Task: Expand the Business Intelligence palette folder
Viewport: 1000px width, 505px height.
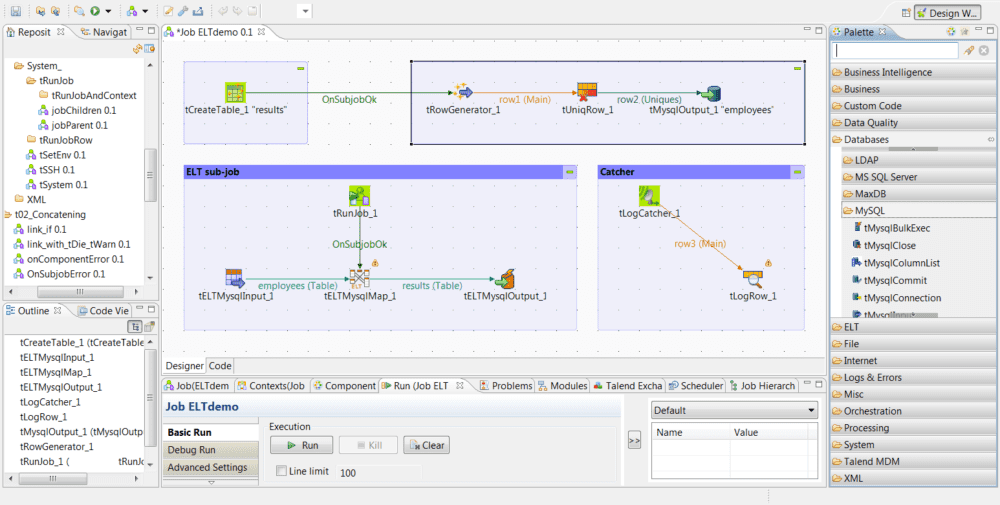Action: tap(887, 72)
